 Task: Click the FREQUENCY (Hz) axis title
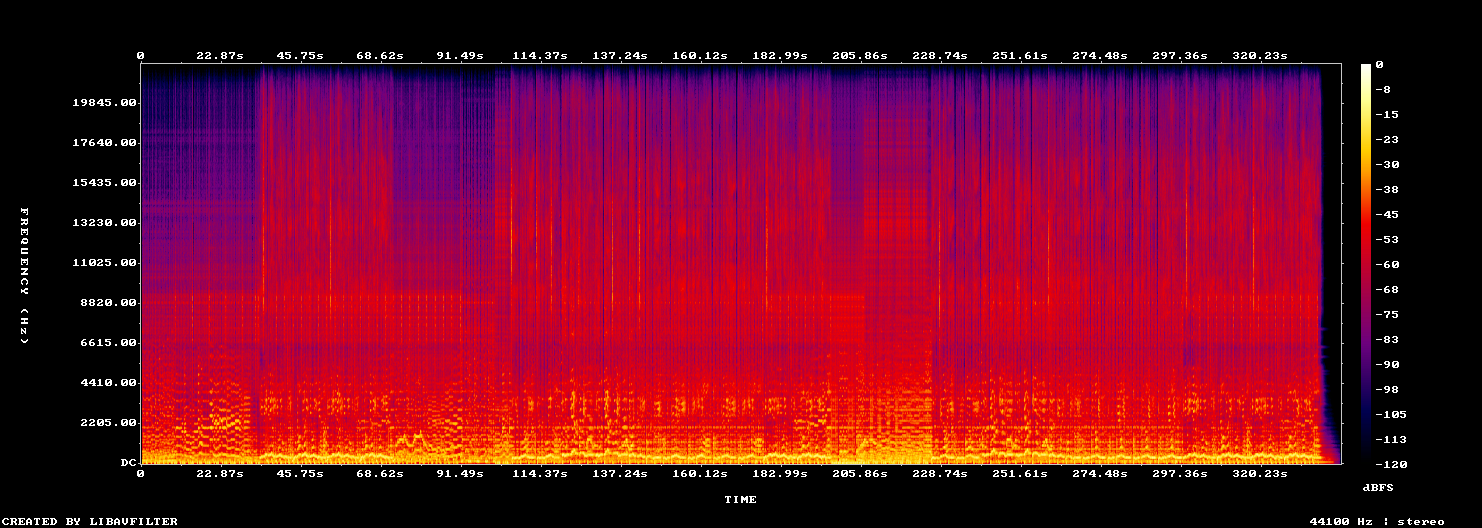tap(25, 276)
